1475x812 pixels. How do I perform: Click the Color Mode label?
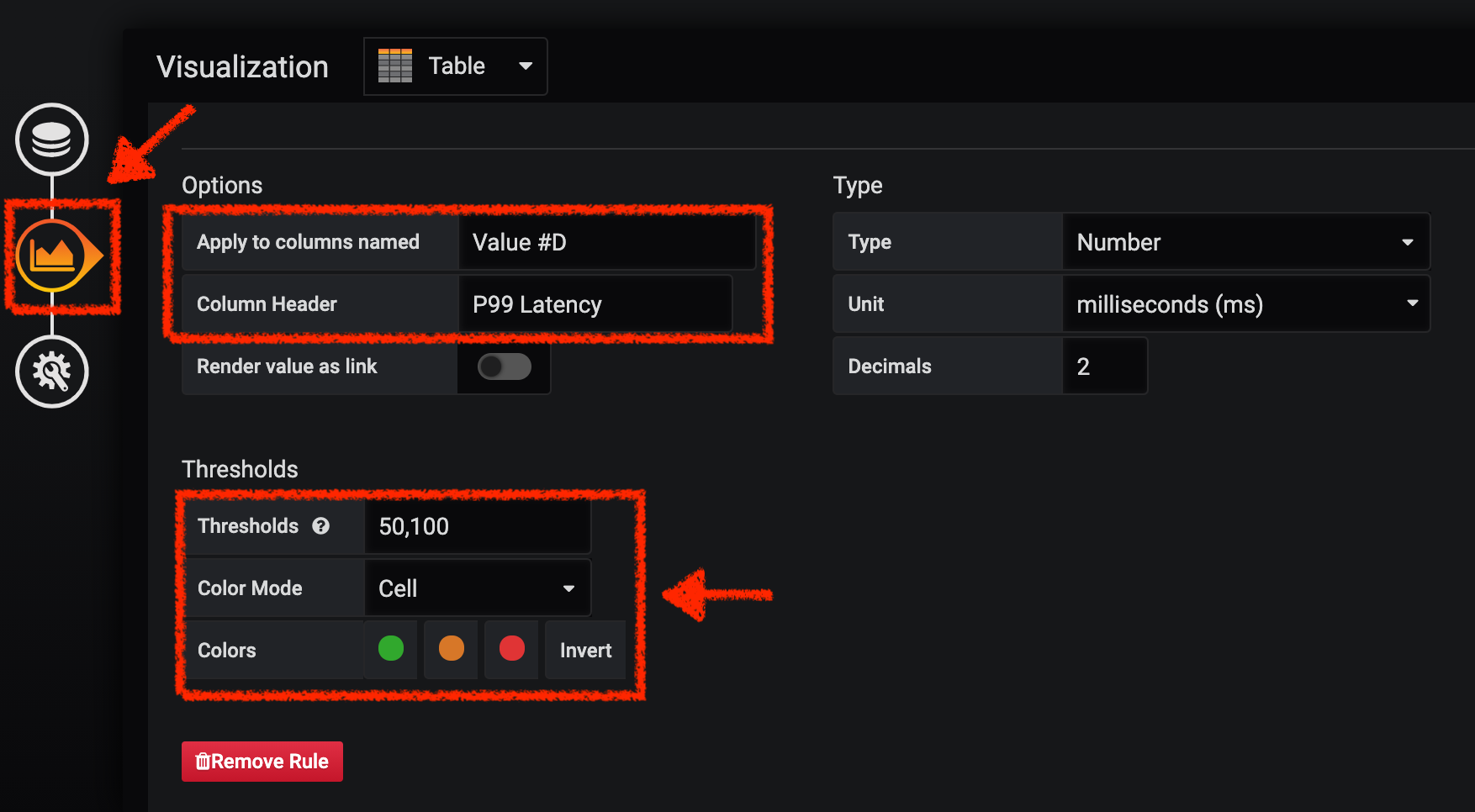point(250,588)
